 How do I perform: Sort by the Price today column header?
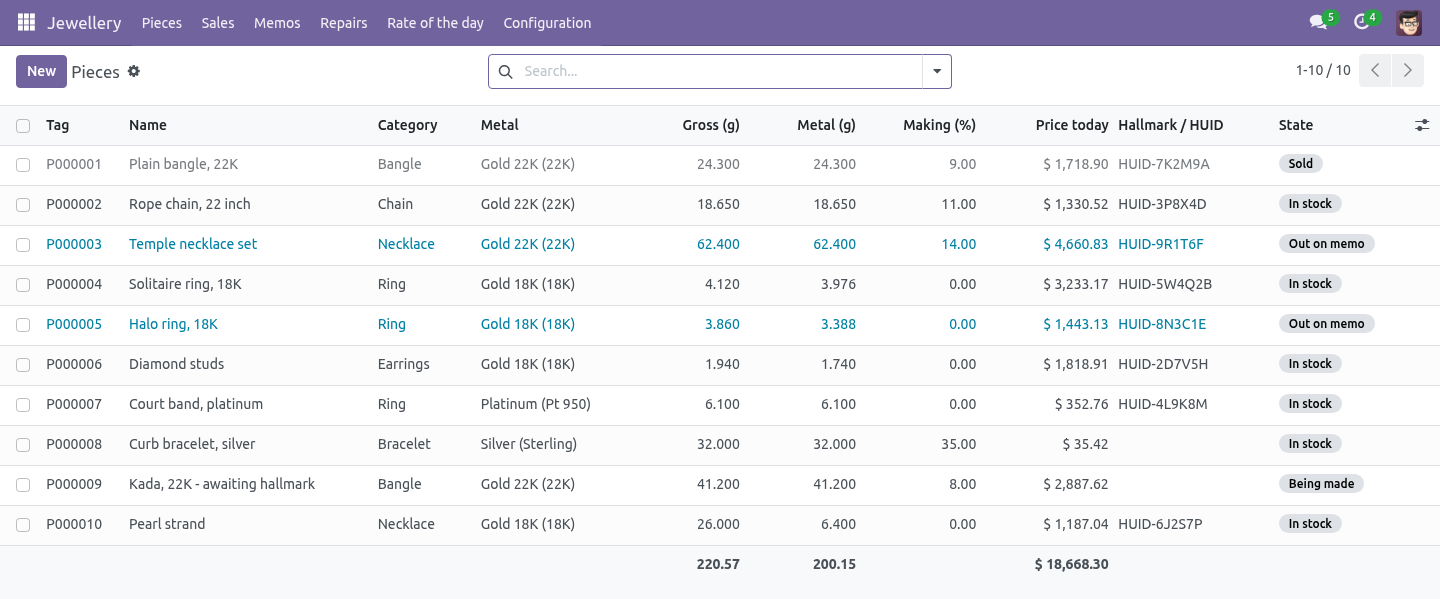point(1072,125)
